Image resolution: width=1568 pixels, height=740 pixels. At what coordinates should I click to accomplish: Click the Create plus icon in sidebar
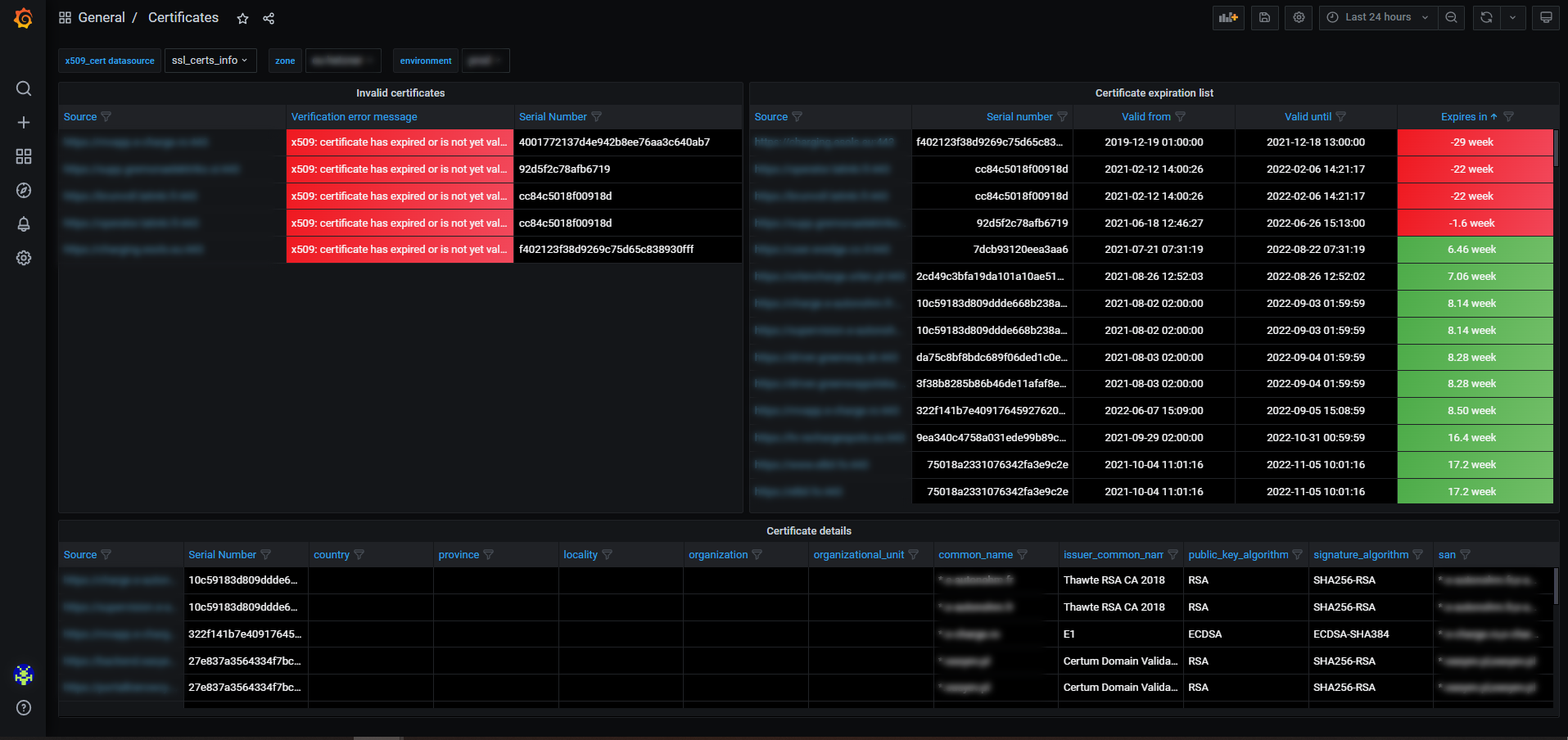[x=24, y=123]
